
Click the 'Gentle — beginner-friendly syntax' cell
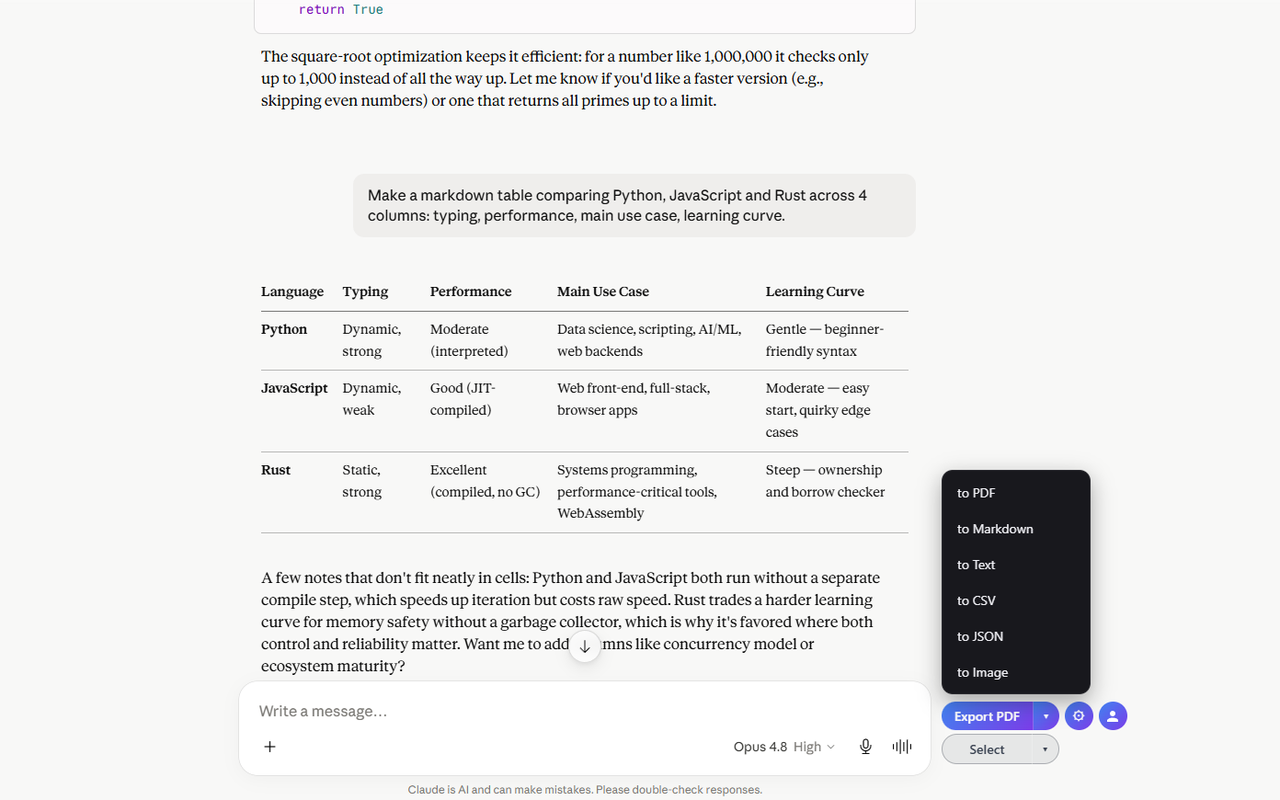[825, 340]
